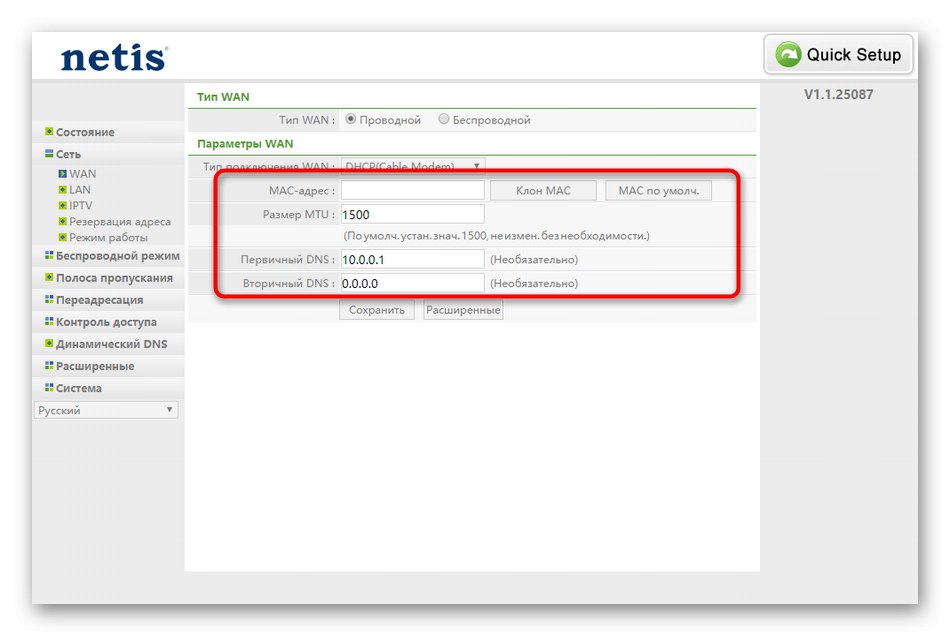Viewport: 950px width, 636px height.
Task: Click the Параметры WAN section heading
Action: pyautogui.click(x=245, y=144)
